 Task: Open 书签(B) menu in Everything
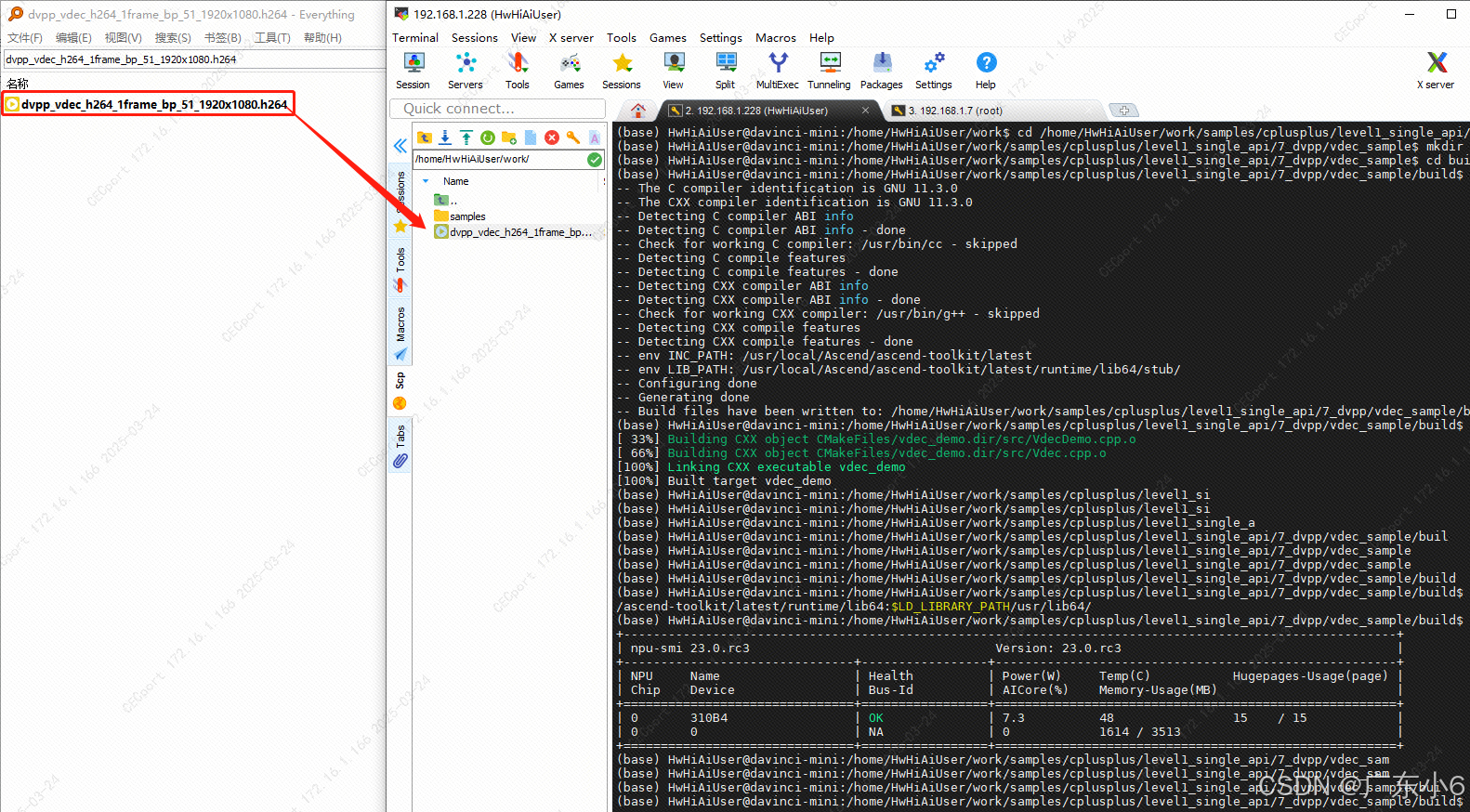(x=222, y=38)
